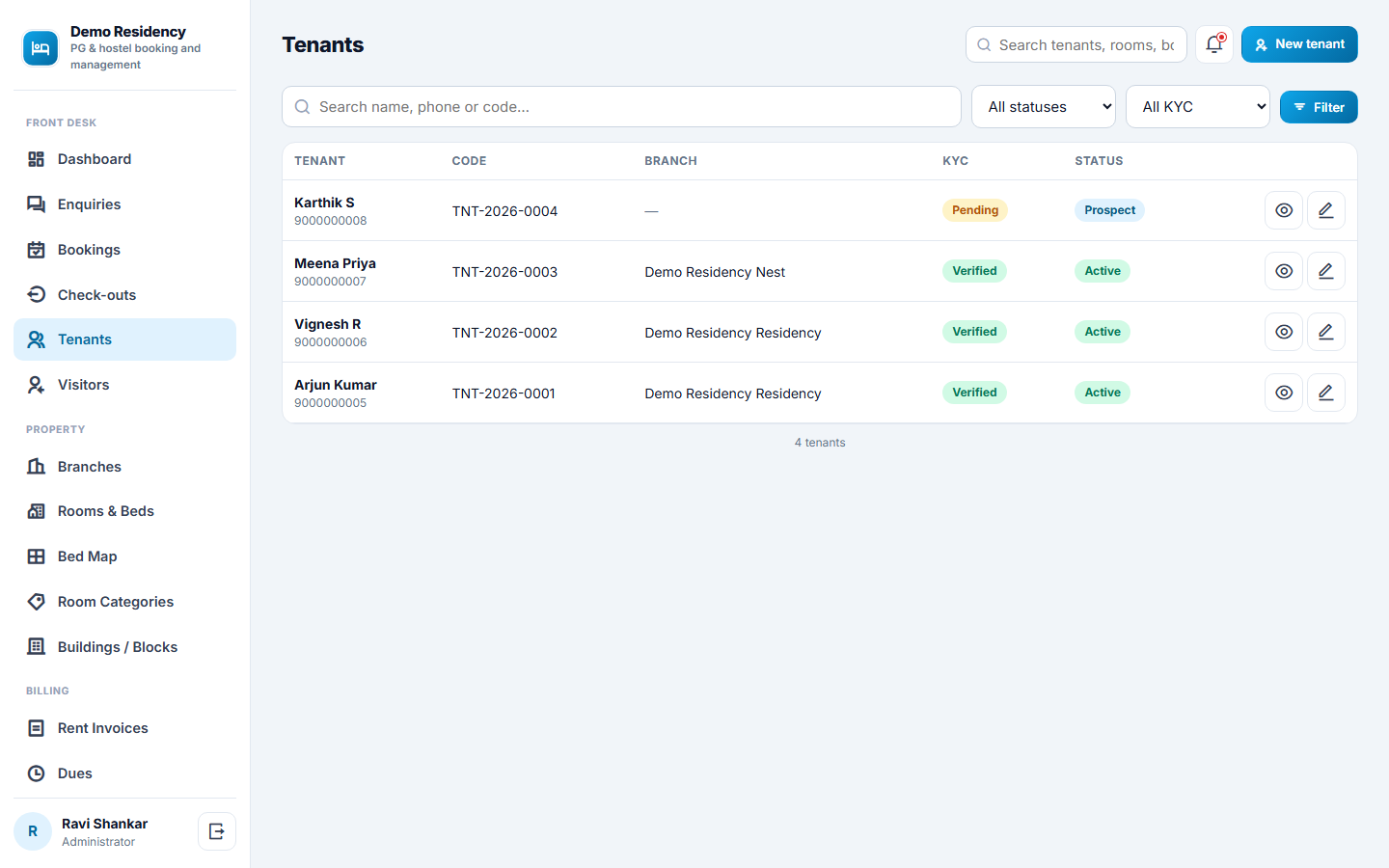Click the Arjun Kumar tenant name
Viewport: 1389px width, 868px height.
(336, 385)
